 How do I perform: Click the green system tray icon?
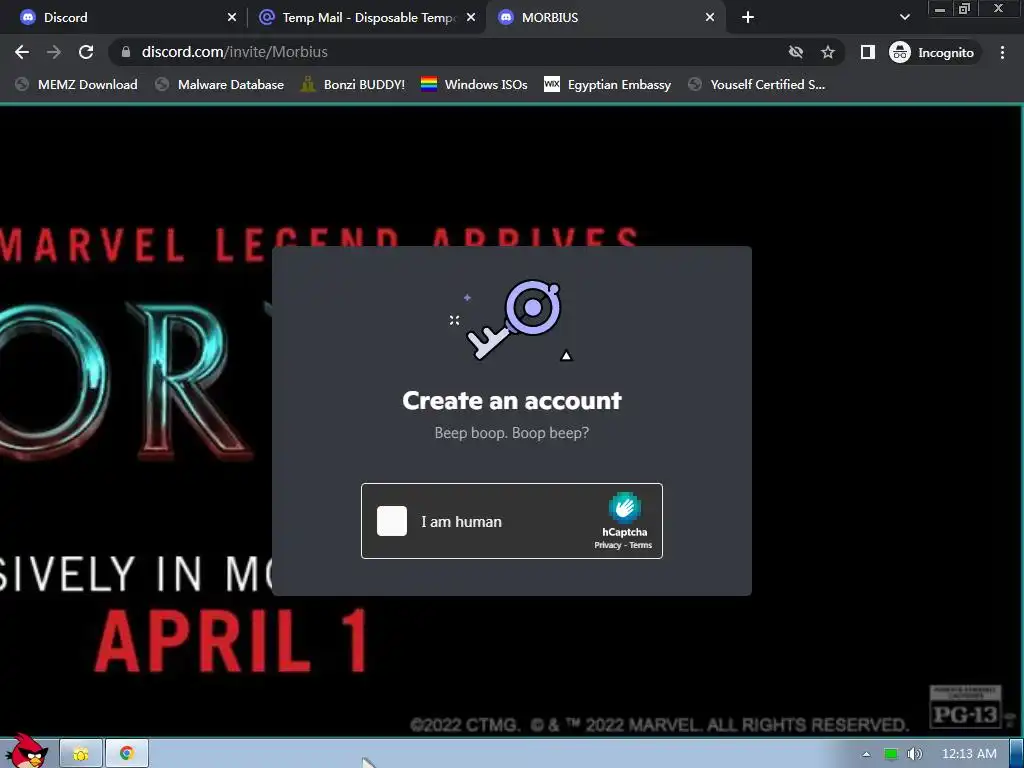pyautogui.click(x=891, y=754)
